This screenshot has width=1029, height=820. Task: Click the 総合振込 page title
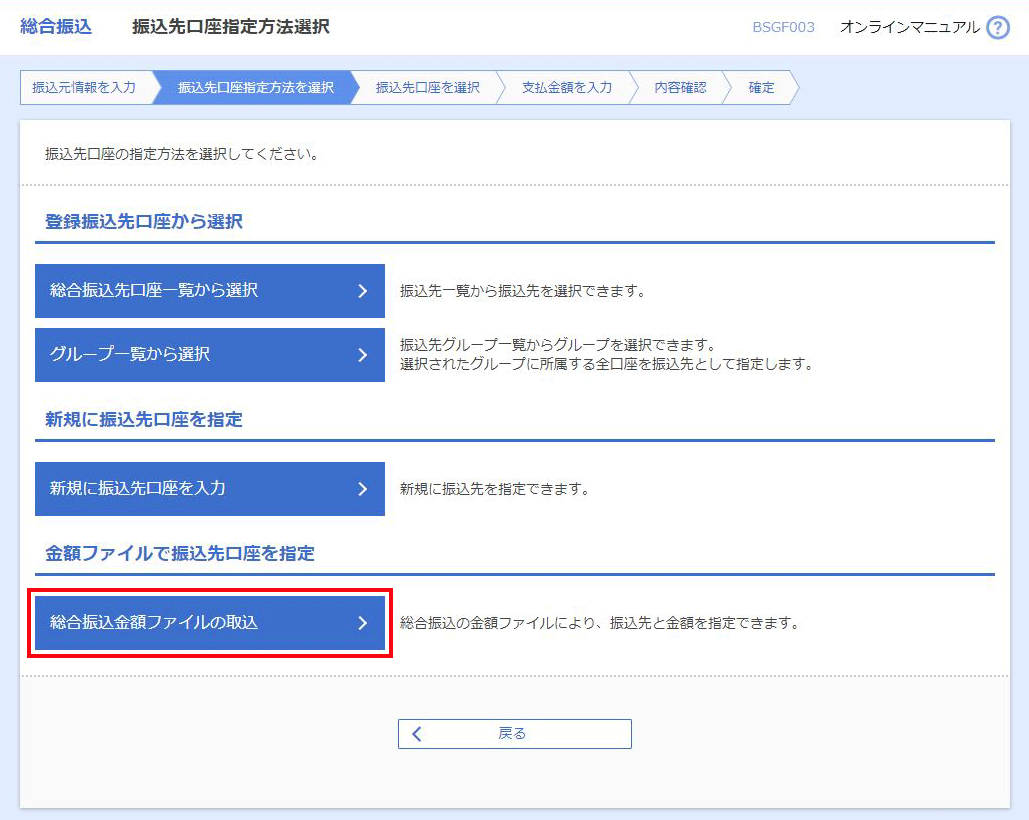point(56,27)
